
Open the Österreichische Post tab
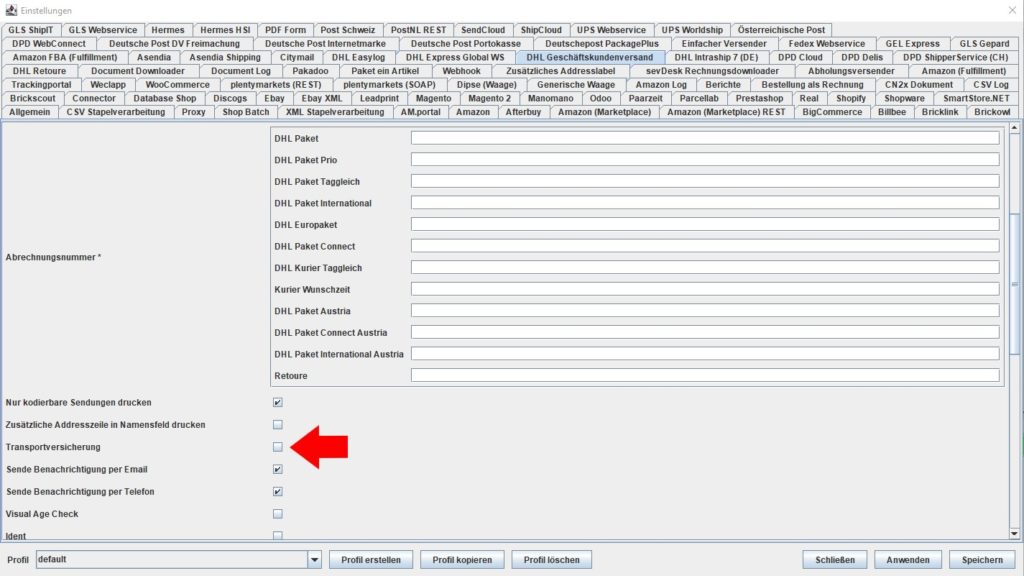coord(781,30)
